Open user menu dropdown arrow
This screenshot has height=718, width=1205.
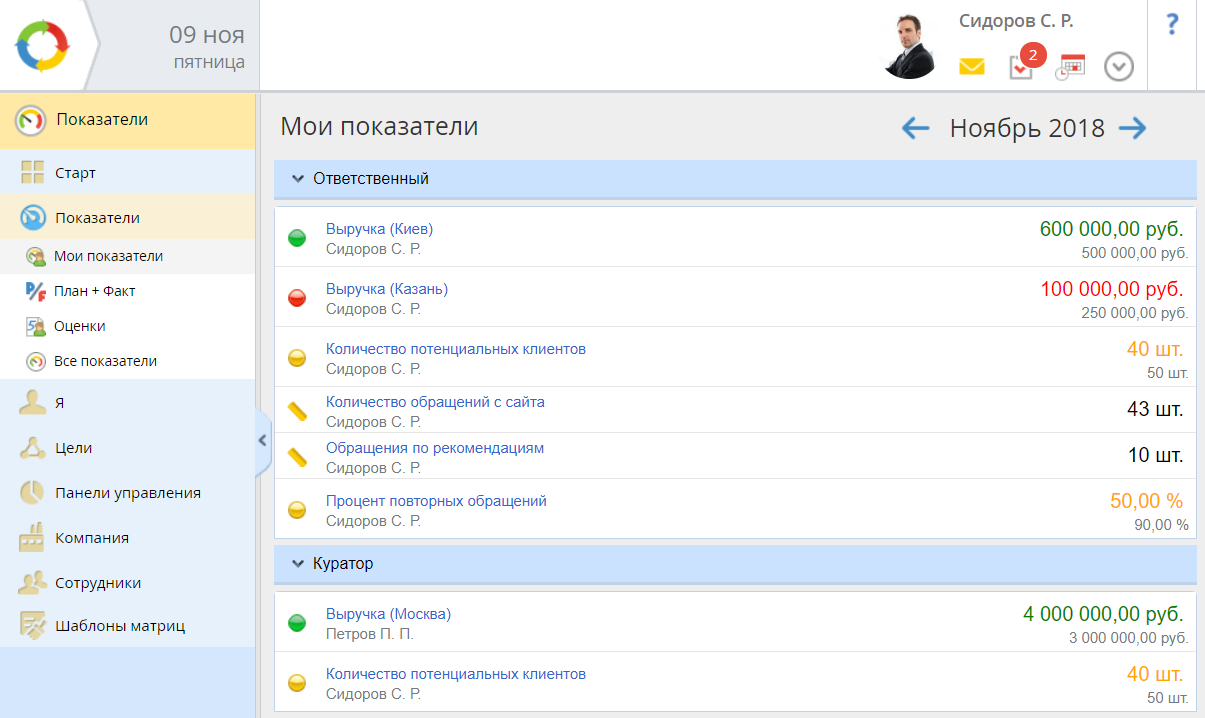(1119, 67)
